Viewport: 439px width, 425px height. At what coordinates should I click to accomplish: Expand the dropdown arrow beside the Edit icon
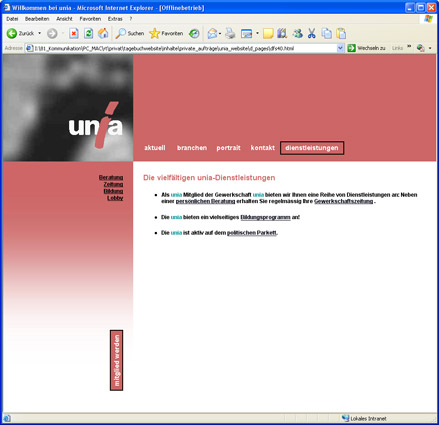pos(257,33)
